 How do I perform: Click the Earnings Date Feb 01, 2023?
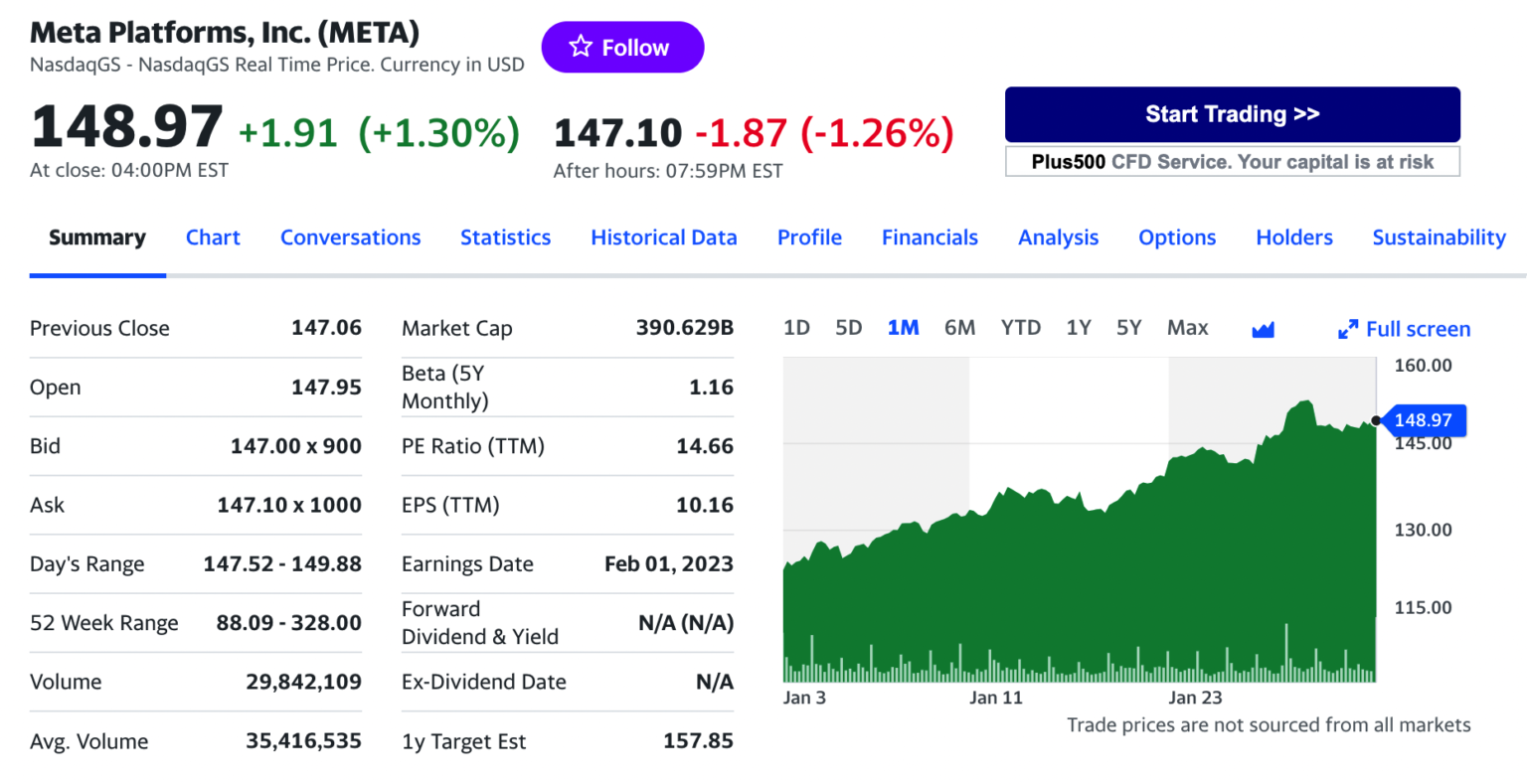669,564
